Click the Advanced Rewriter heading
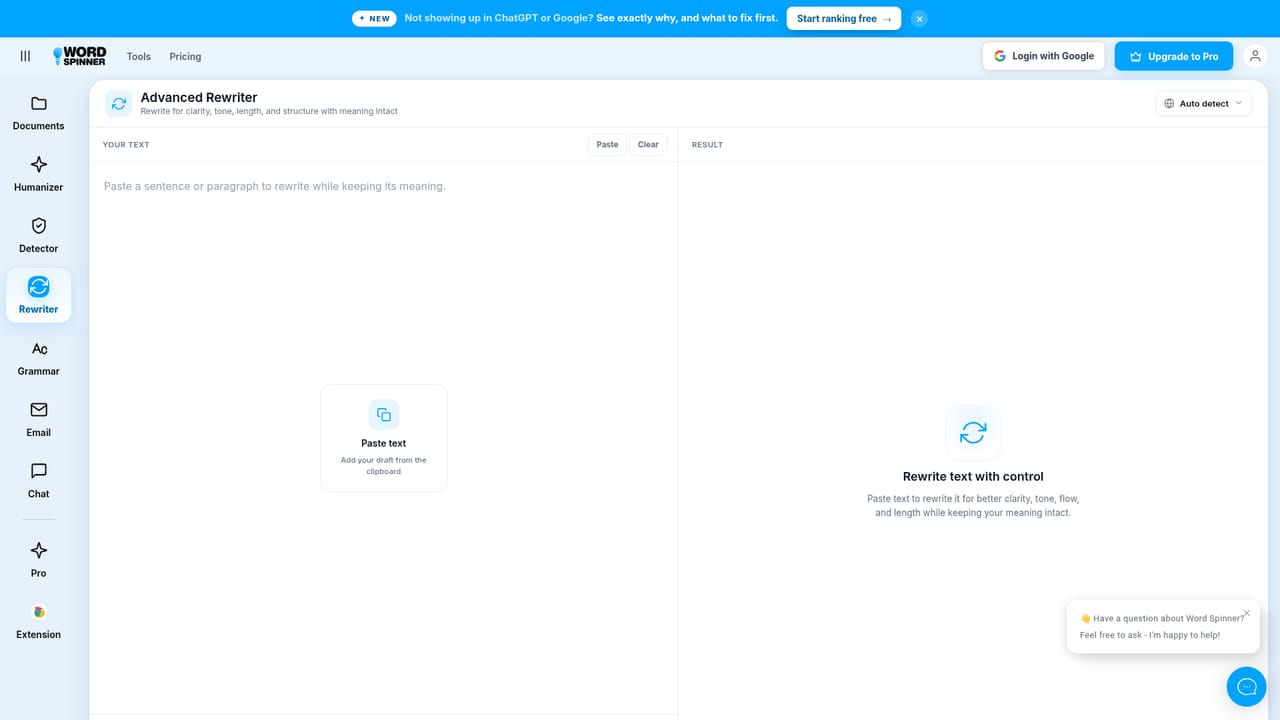 click(199, 97)
